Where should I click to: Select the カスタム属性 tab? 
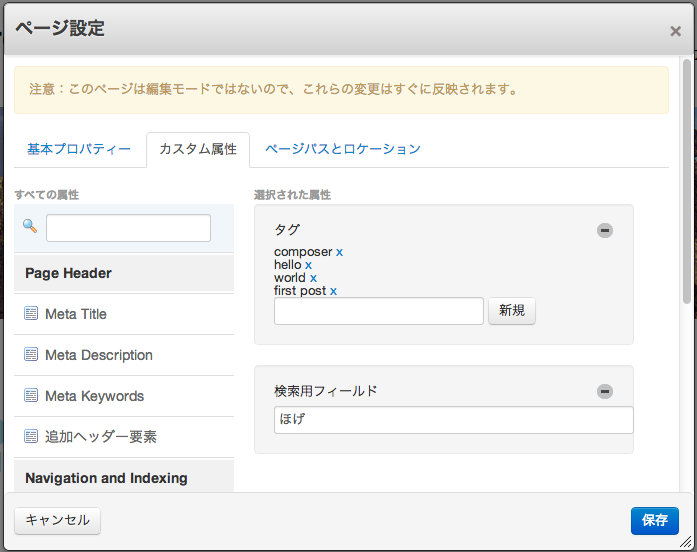[x=198, y=149]
